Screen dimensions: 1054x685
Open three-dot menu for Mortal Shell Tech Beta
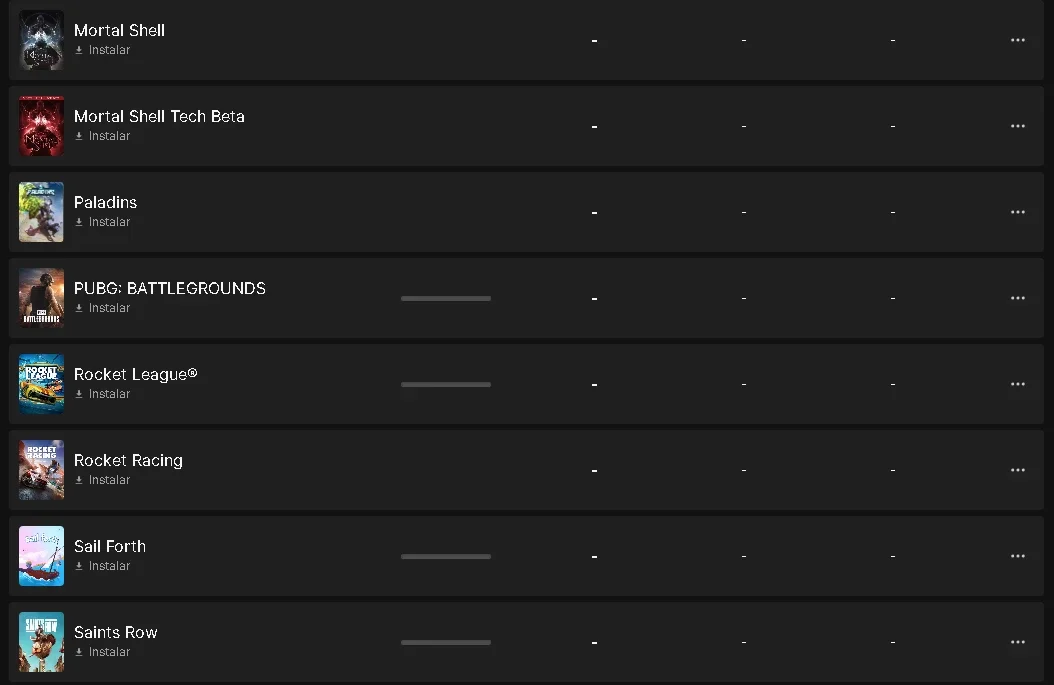1018,126
